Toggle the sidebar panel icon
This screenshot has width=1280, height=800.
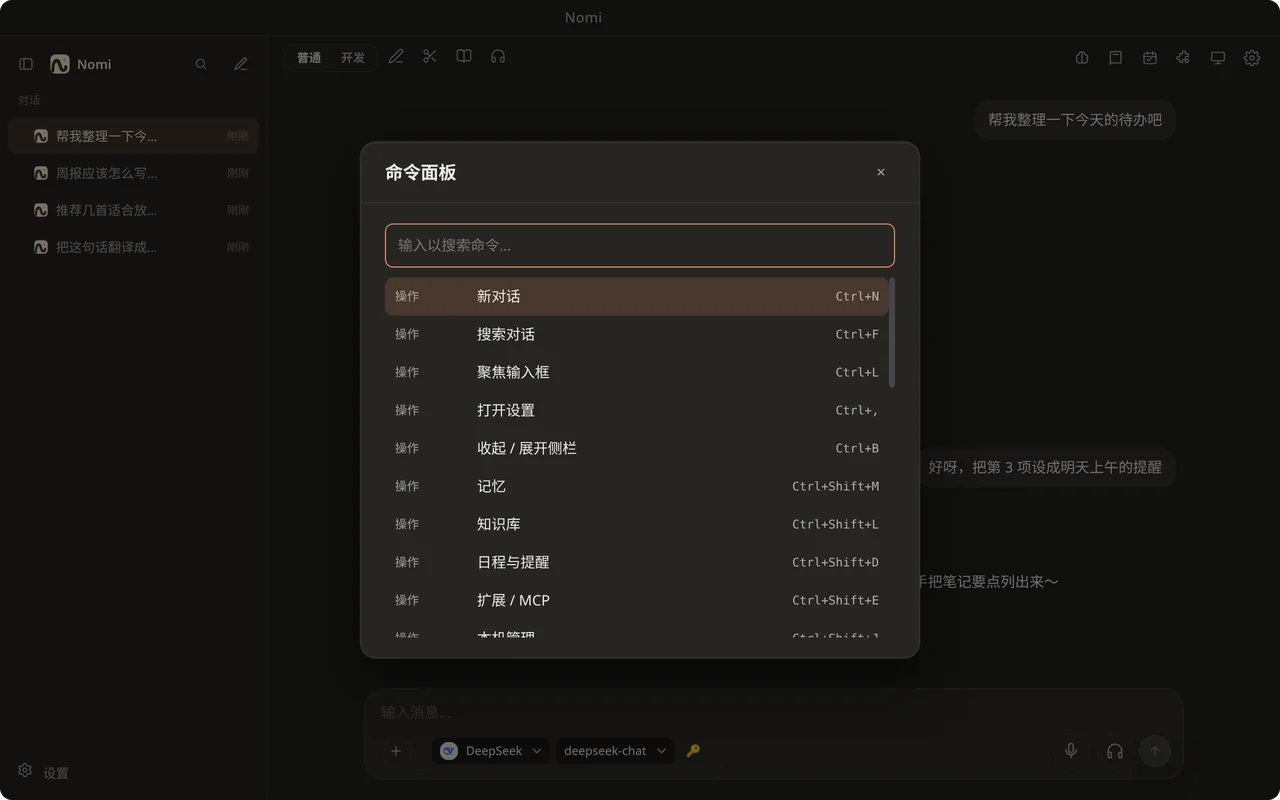26,64
